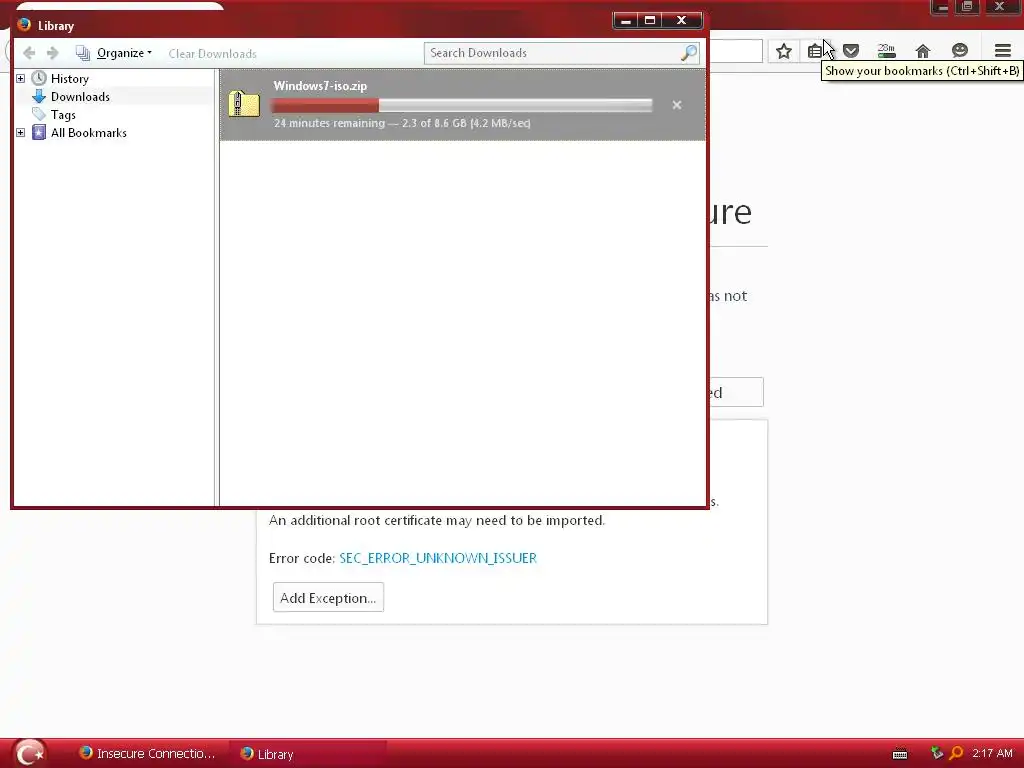Image resolution: width=1024 pixels, height=768 pixels.
Task: Click the Add Exception... button
Action: click(328, 598)
